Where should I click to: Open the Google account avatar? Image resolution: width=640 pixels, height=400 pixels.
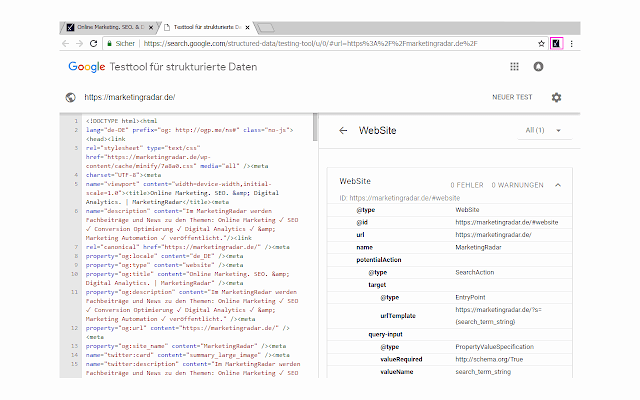(538, 67)
